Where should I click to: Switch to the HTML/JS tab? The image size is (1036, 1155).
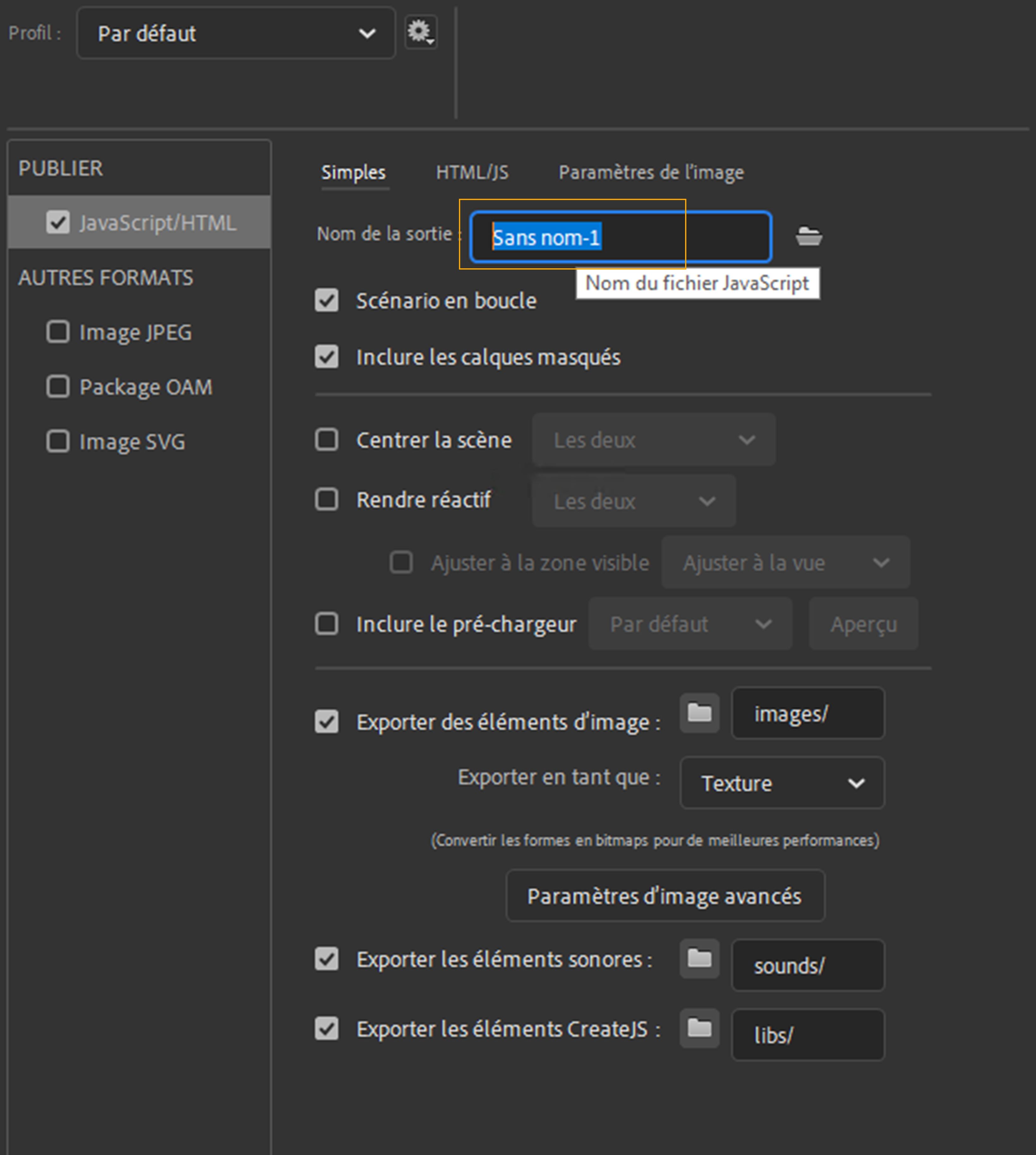tap(472, 173)
